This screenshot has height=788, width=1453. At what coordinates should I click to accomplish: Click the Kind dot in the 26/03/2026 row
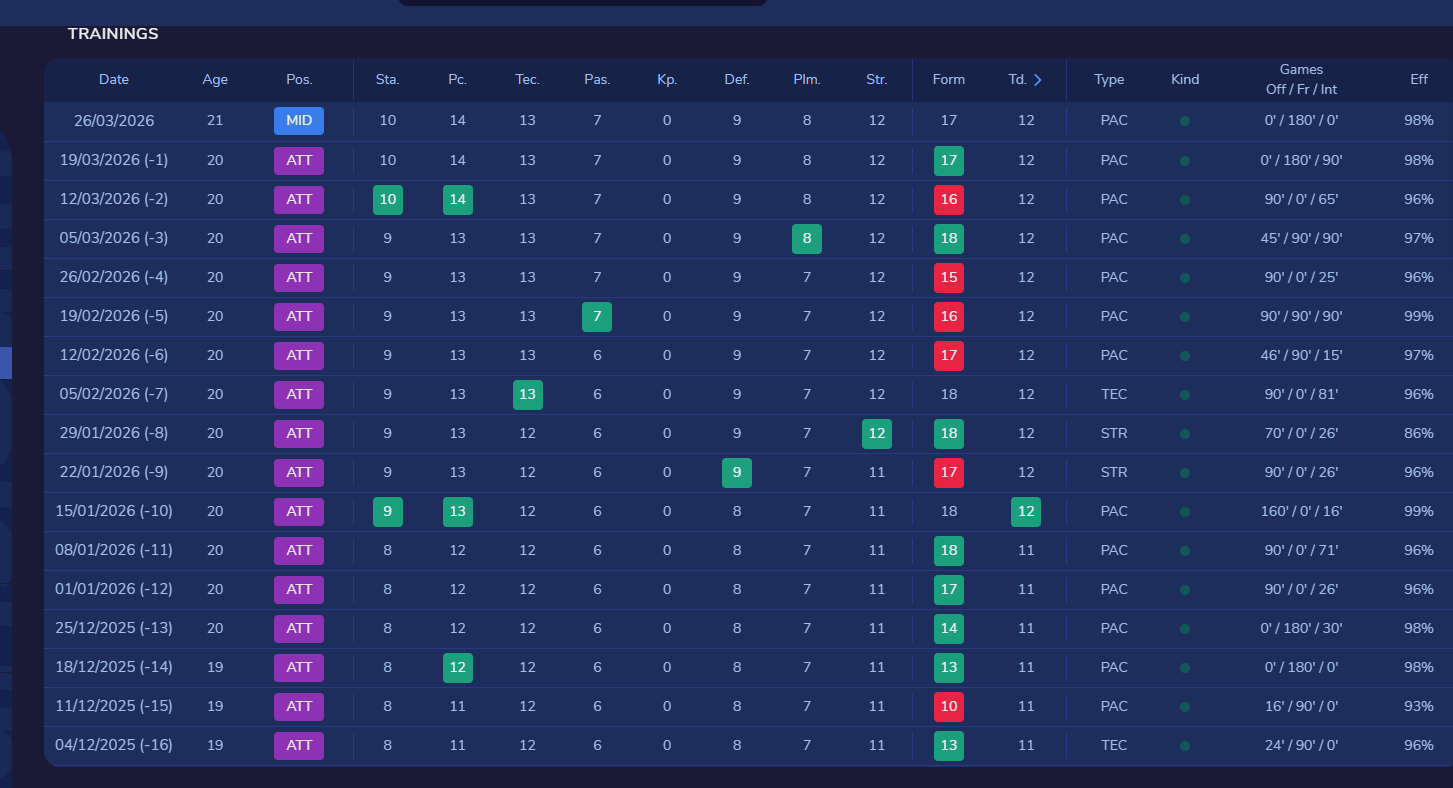(1185, 121)
